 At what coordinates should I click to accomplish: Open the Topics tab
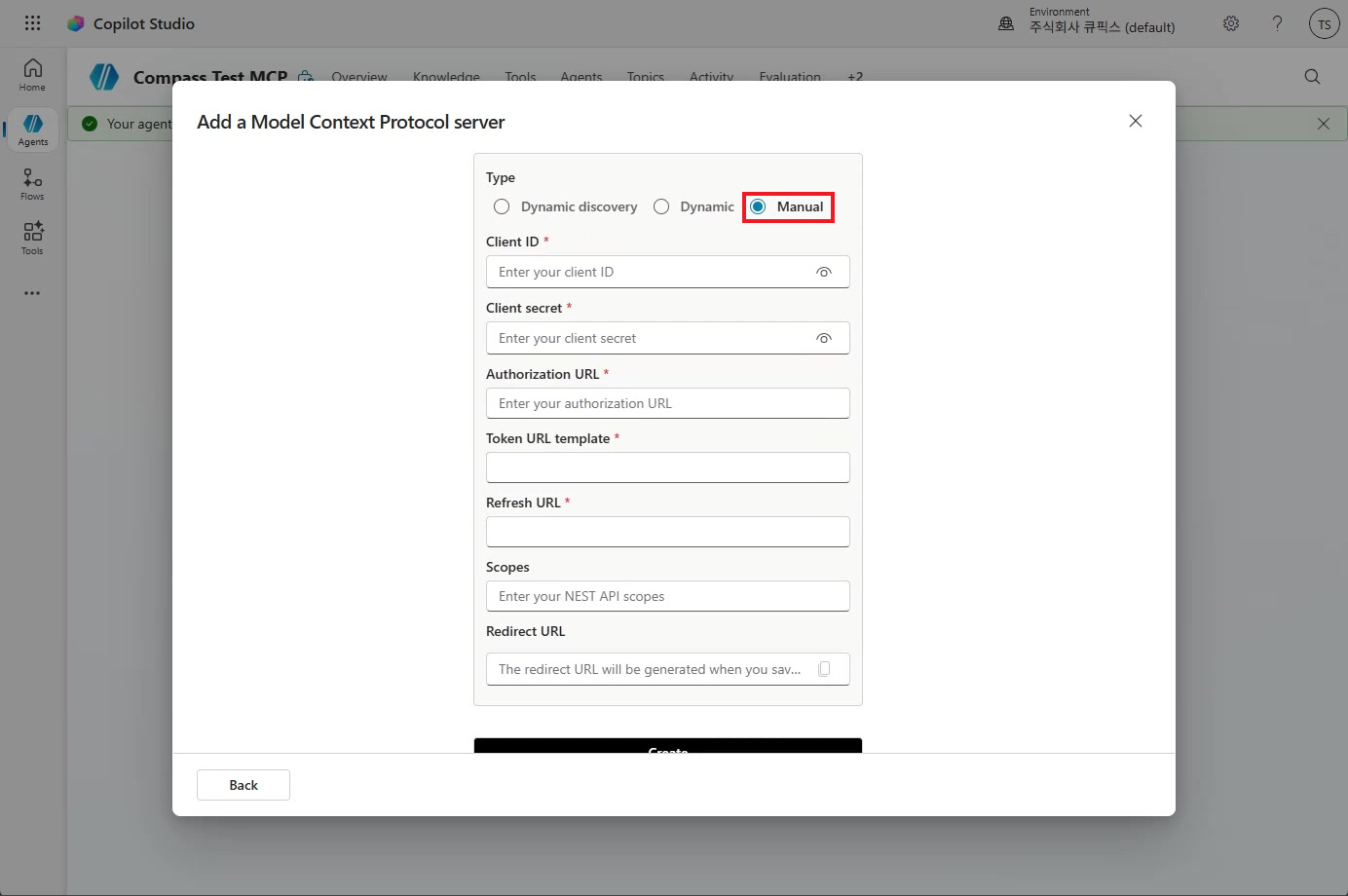pos(646,76)
